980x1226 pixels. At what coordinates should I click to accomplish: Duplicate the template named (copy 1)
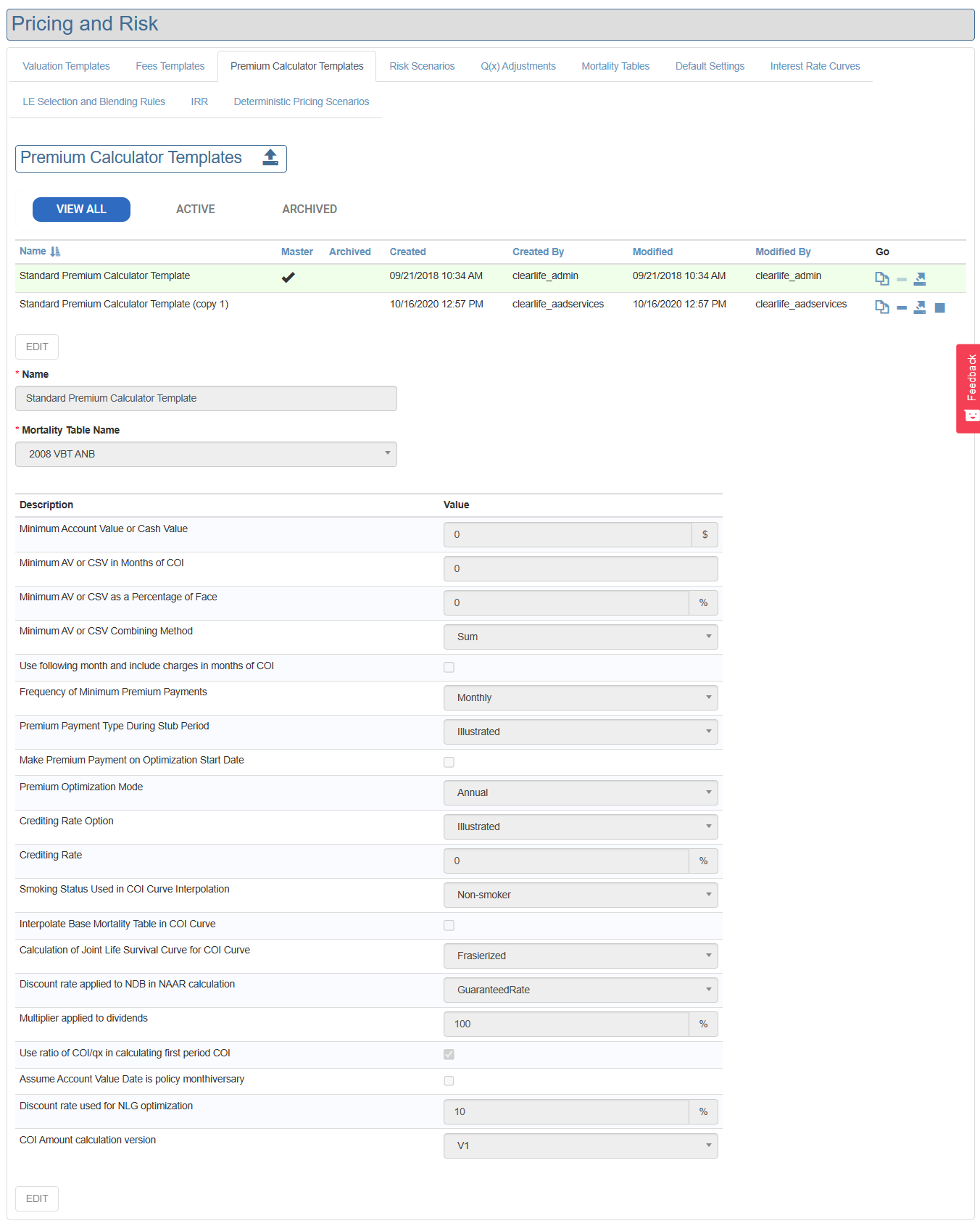tap(881, 307)
